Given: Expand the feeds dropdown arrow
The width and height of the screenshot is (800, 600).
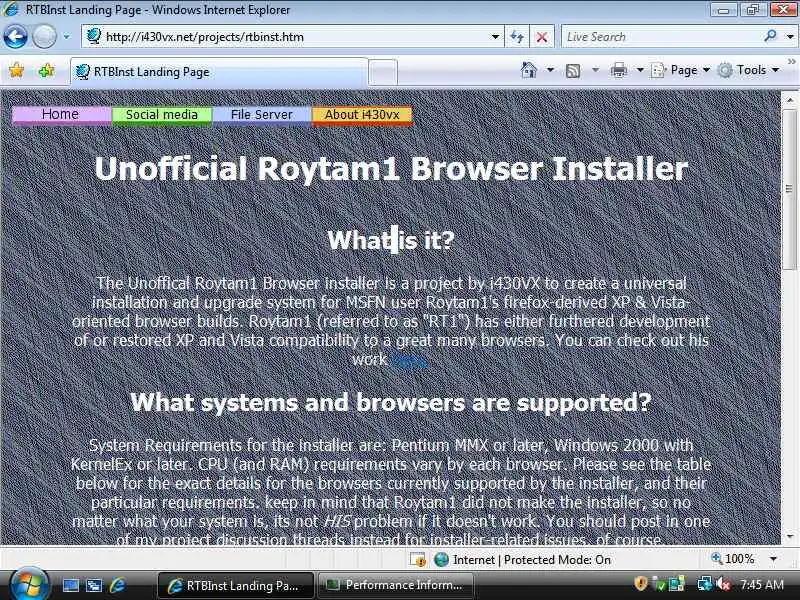Looking at the screenshot, I should click(595, 70).
